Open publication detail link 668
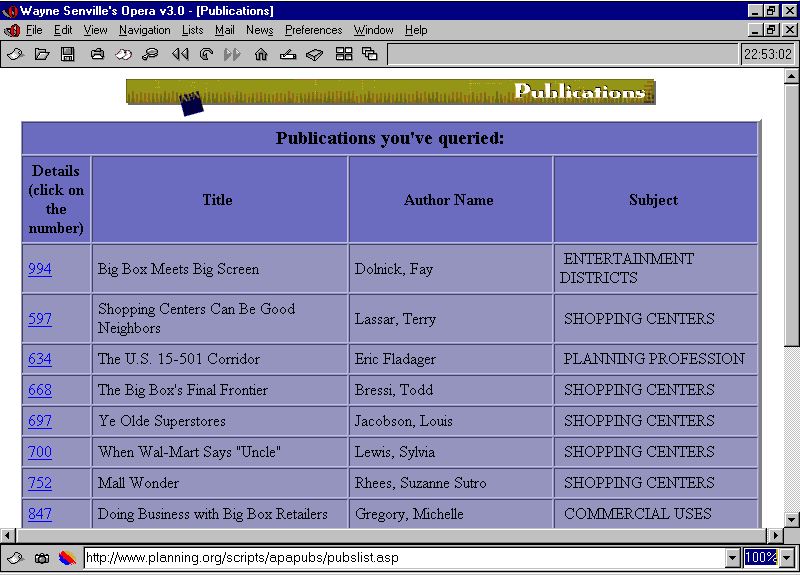The width and height of the screenshot is (800, 575). point(40,390)
